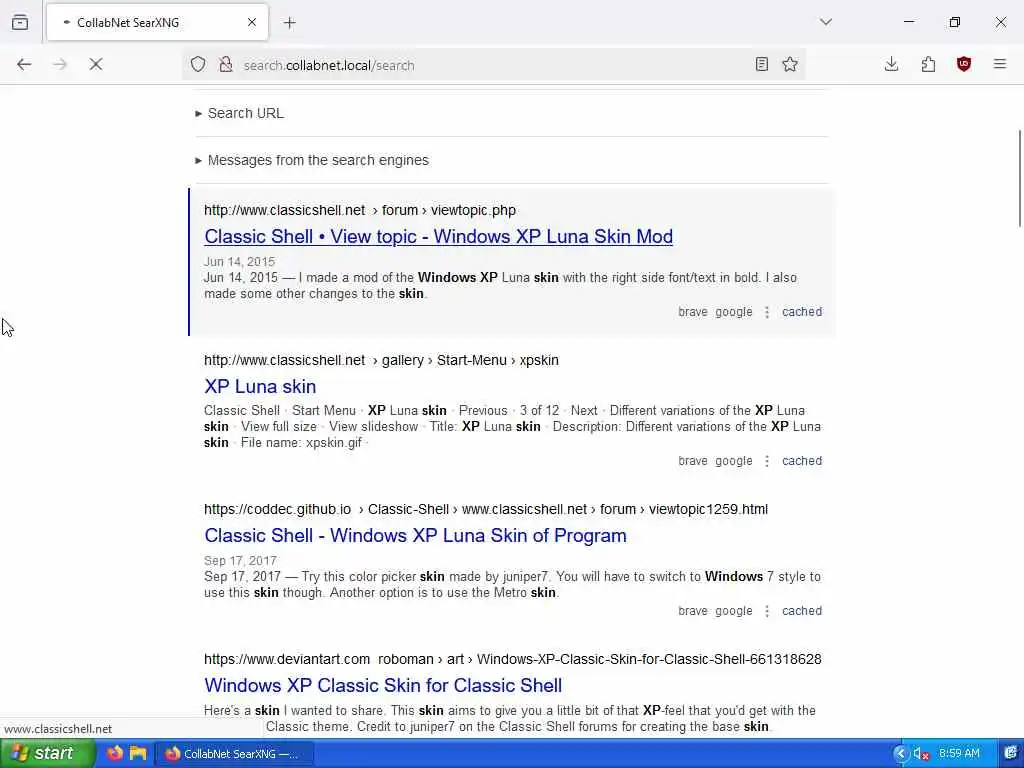
Task: Click the address bar URL field
Action: point(492,65)
